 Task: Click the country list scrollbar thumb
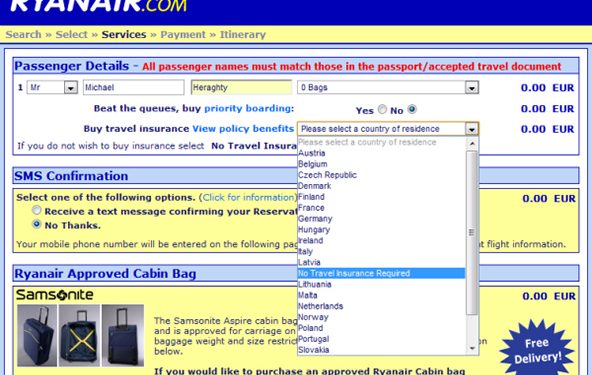click(x=472, y=232)
